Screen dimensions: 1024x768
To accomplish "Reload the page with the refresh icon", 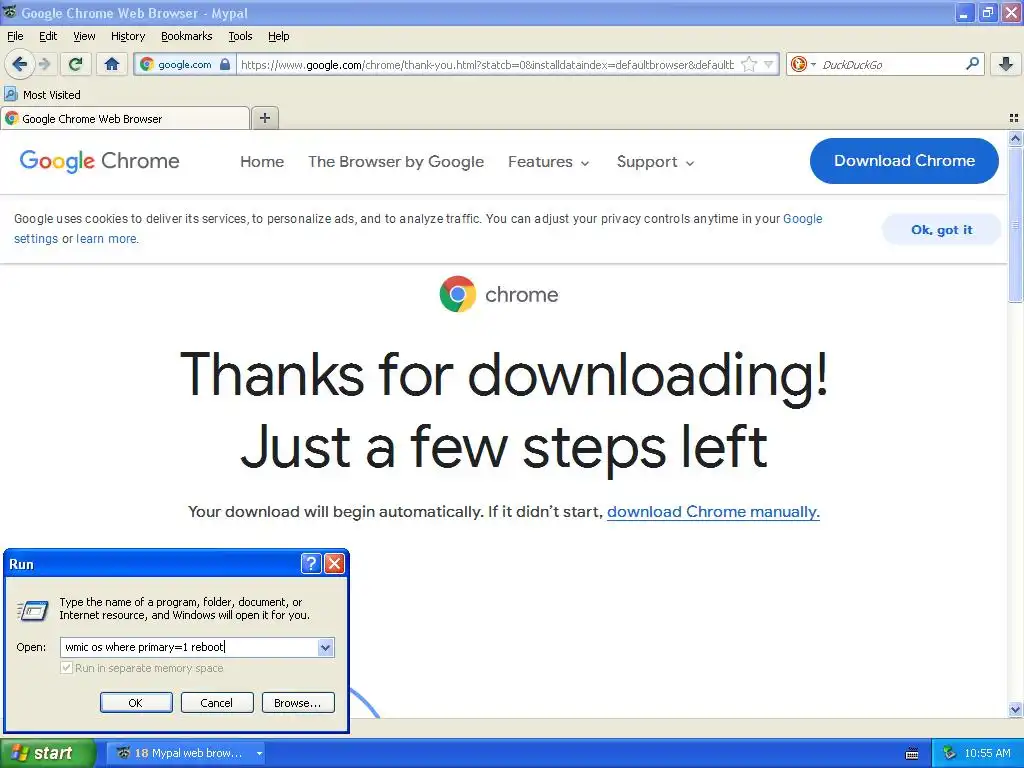I will tap(76, 64).
